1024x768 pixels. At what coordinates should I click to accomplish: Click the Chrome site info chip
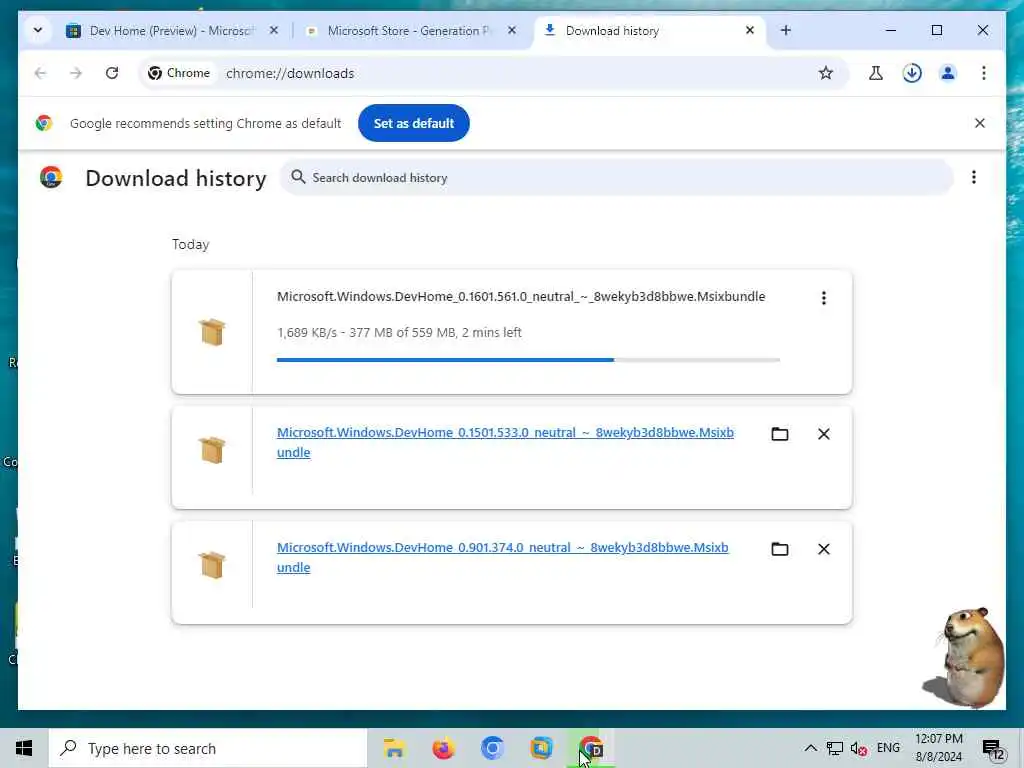(x=179, y=73)
